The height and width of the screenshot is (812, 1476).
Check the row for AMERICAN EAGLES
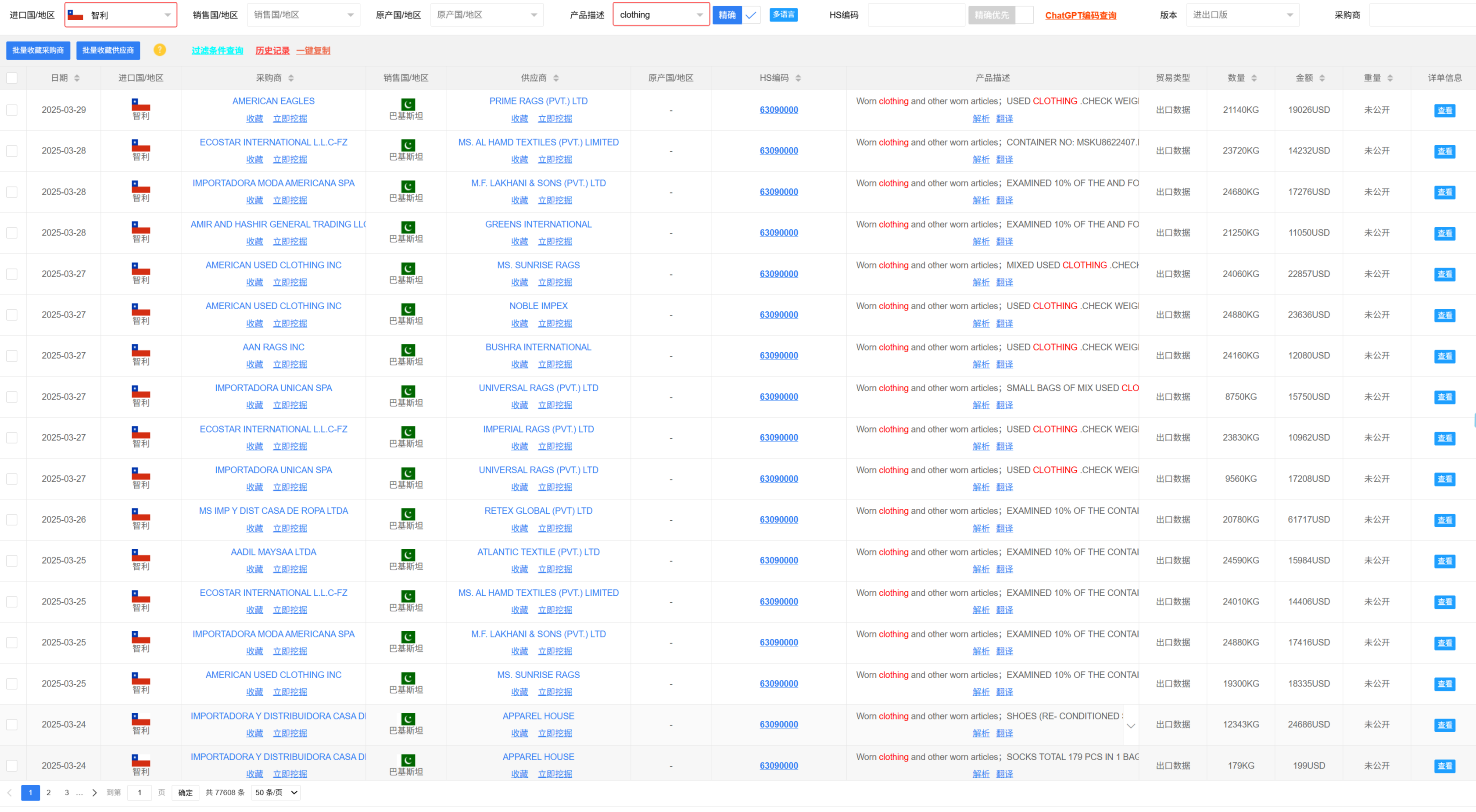coord(12,110)
